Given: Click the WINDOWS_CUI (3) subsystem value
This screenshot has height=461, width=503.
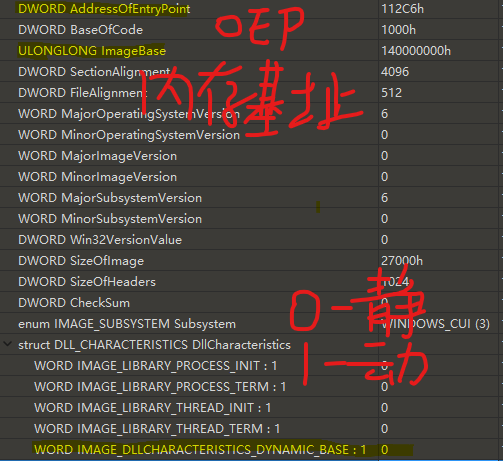Looking at the screenshot, I should [435, 324].
